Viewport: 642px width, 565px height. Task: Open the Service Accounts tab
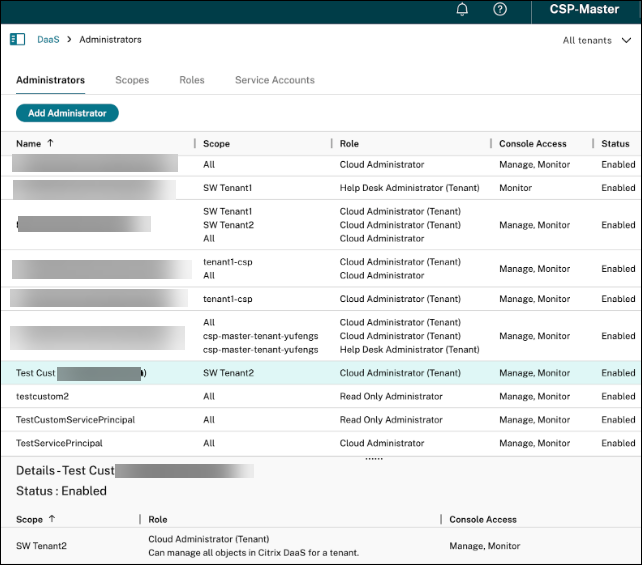pyautogui.click(x=274, y=80)
